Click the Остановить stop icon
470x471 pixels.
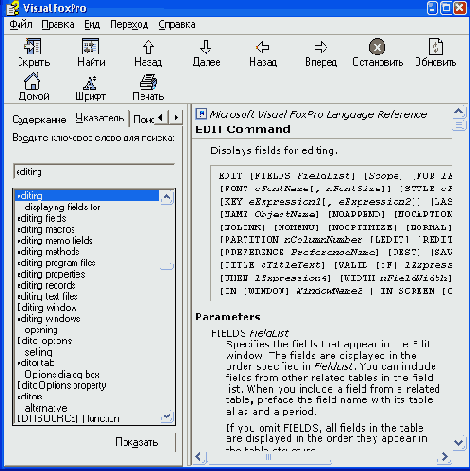[377, 47]
